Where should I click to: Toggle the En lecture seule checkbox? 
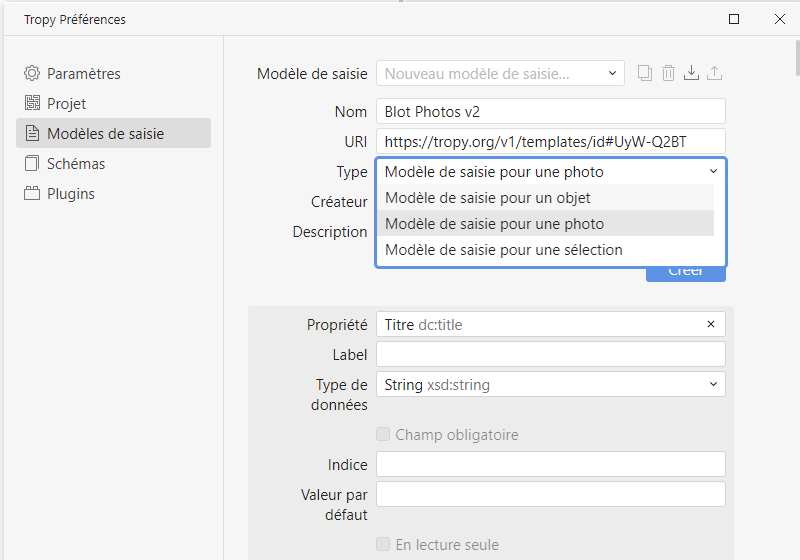click(383, 545)
